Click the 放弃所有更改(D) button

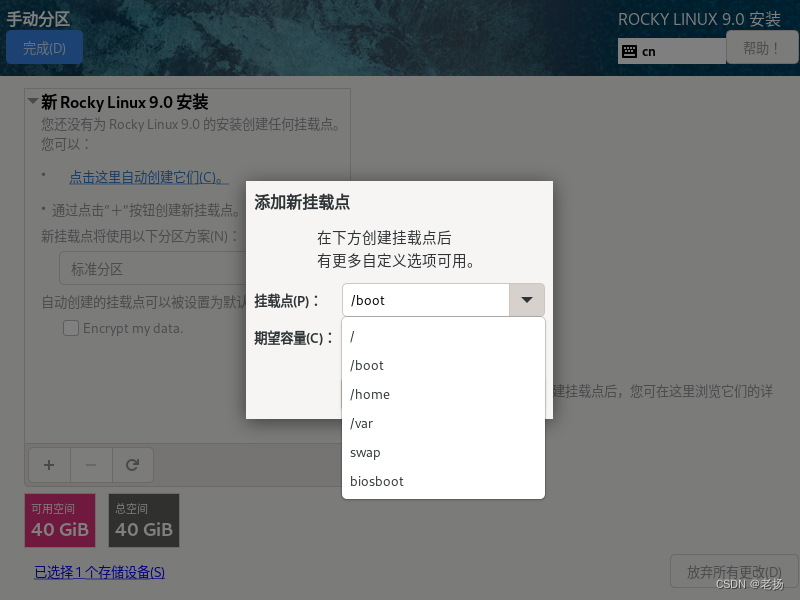[734, 572]
